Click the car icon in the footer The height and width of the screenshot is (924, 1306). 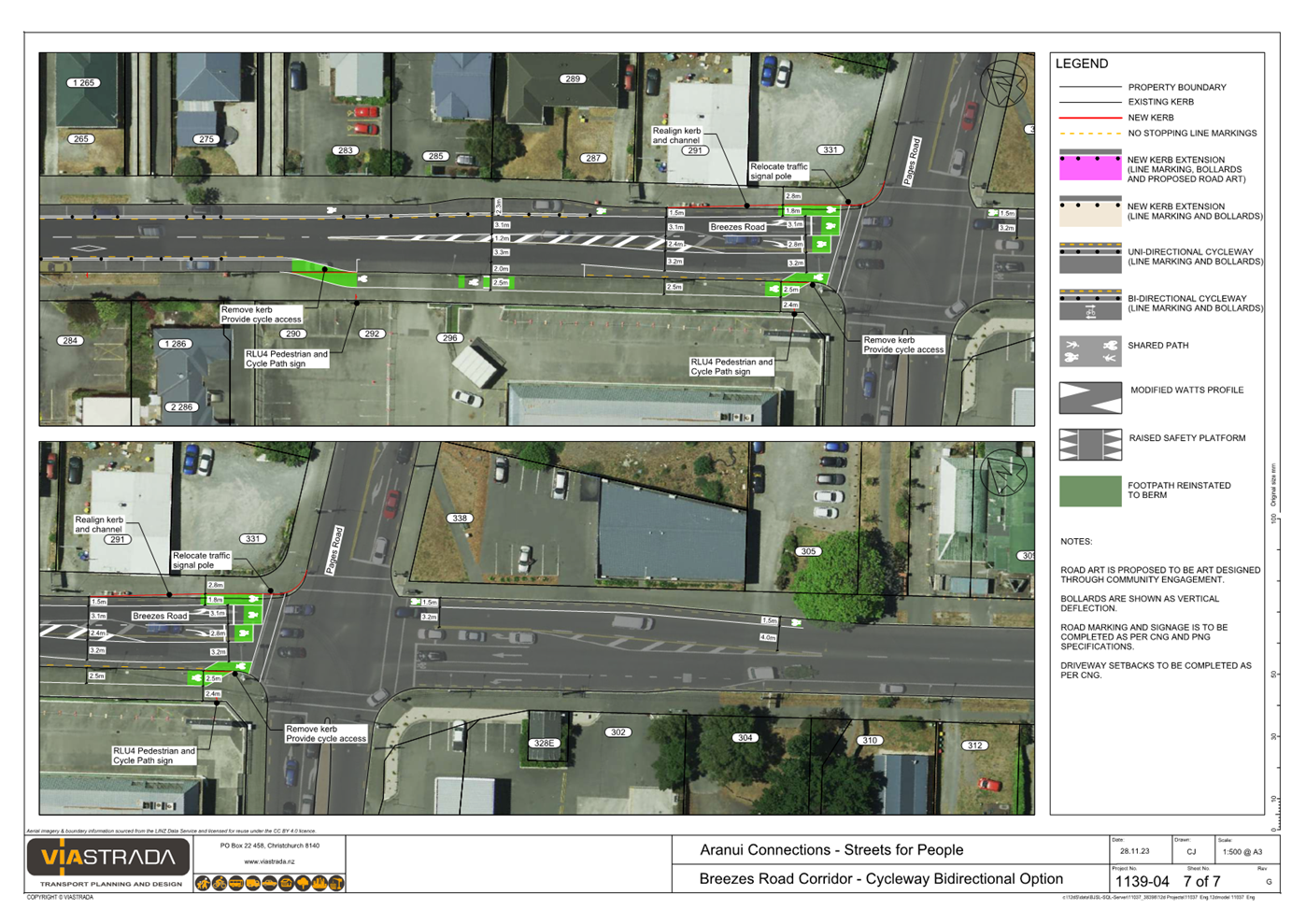(270, 883)
